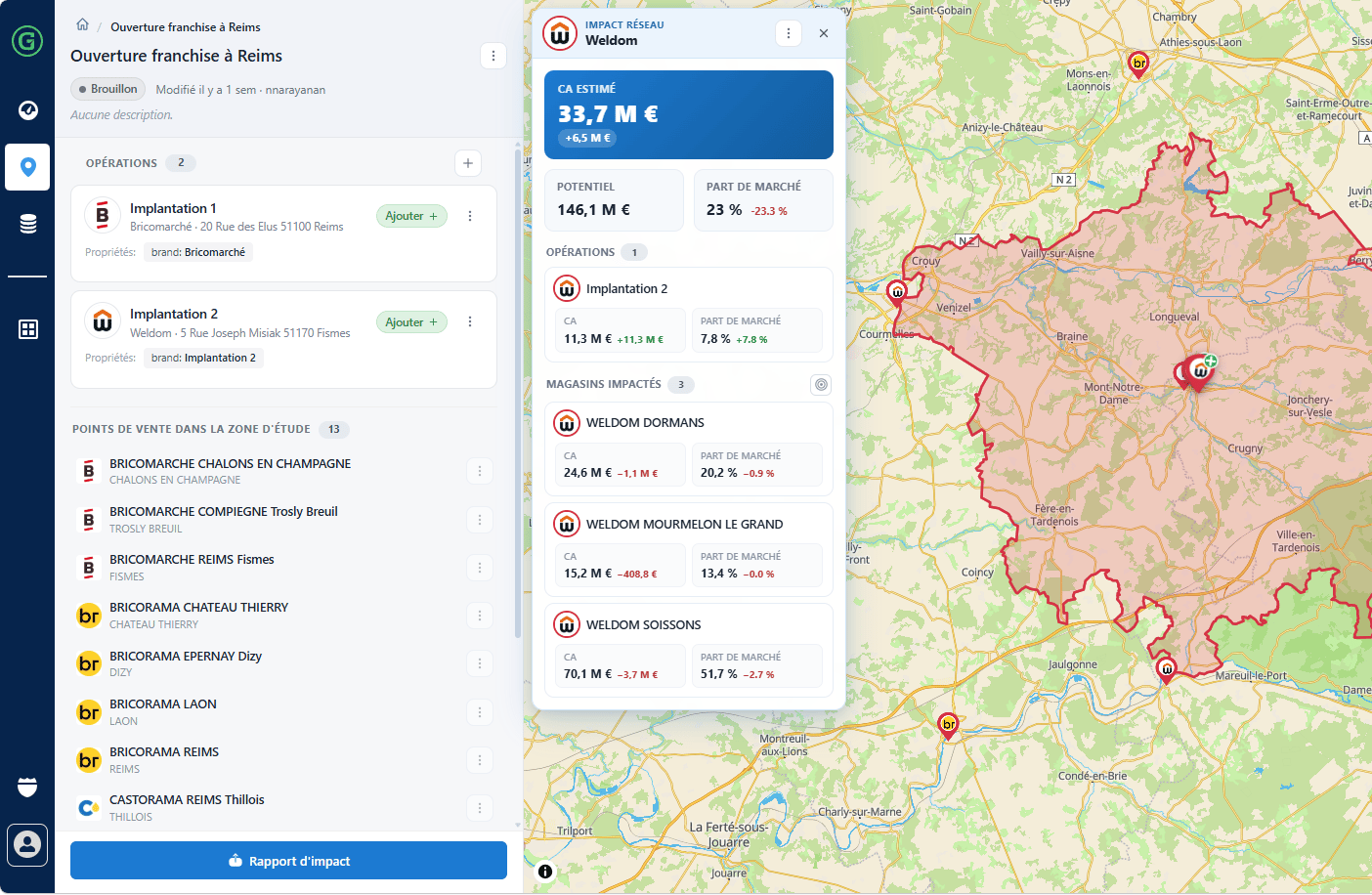Open menu for BRICOMARCHE CHALONS EN CHAMPAGNE
This screenshot has height=895, width=1372.
coord(480,471)
